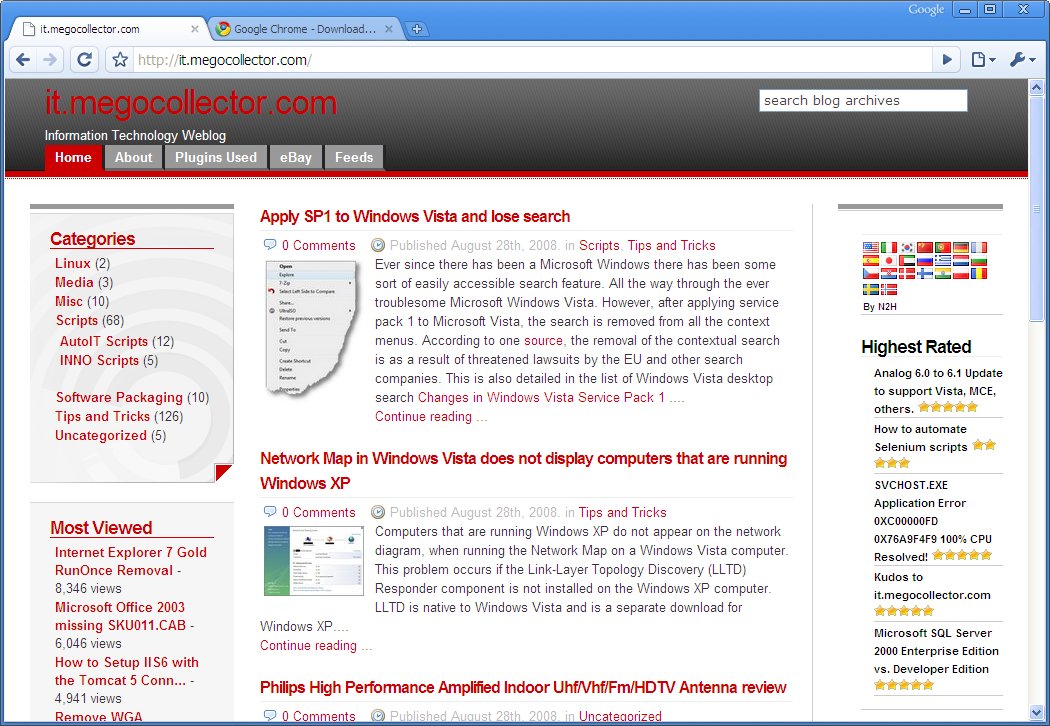Open the eBay navigation tab

(296, 157)
